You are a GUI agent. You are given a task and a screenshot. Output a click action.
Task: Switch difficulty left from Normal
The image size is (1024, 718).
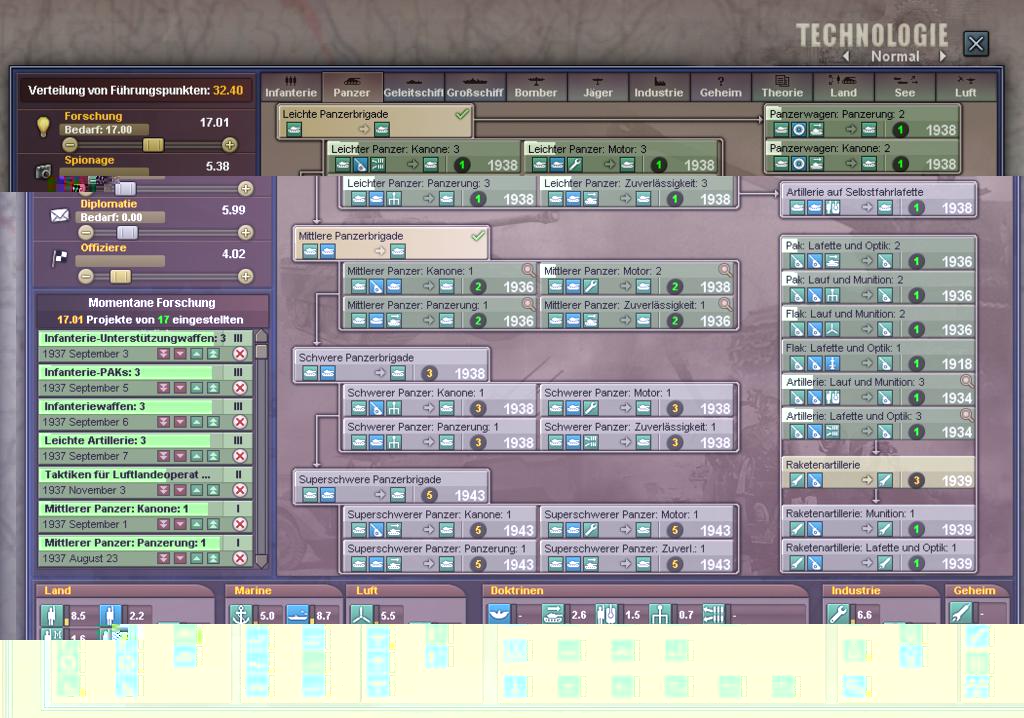pyautogui.click(x=846, y=56)
